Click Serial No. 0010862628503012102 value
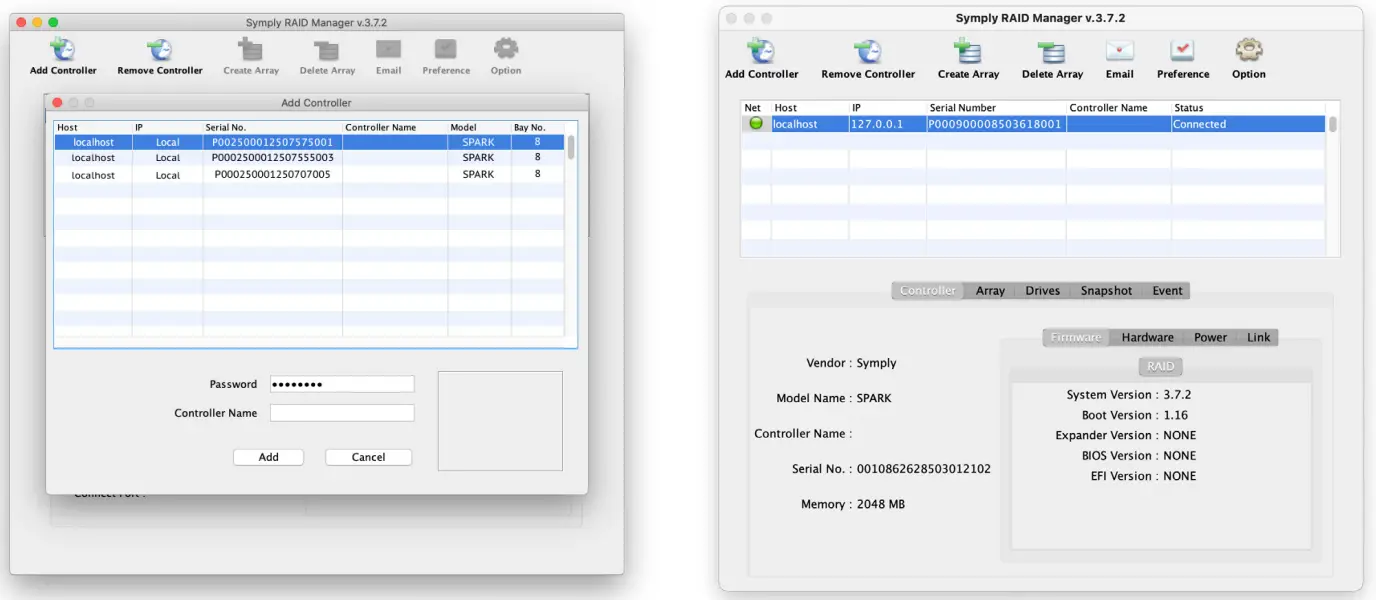Image resolution: width=1376 pixels, height=600 pixels. coord(924,469)
